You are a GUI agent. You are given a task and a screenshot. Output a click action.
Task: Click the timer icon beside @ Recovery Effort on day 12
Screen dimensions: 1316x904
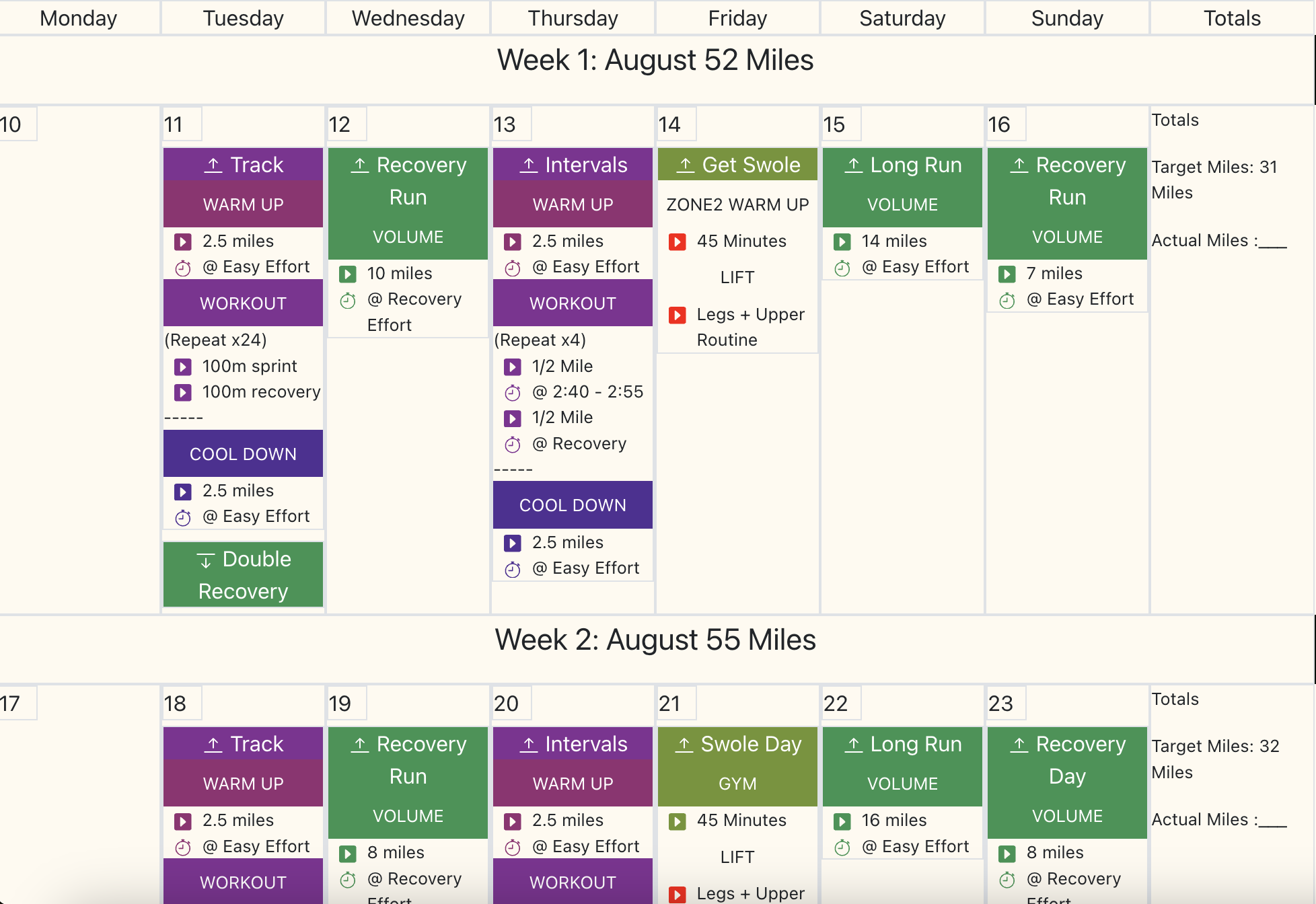tap(348, 301)
